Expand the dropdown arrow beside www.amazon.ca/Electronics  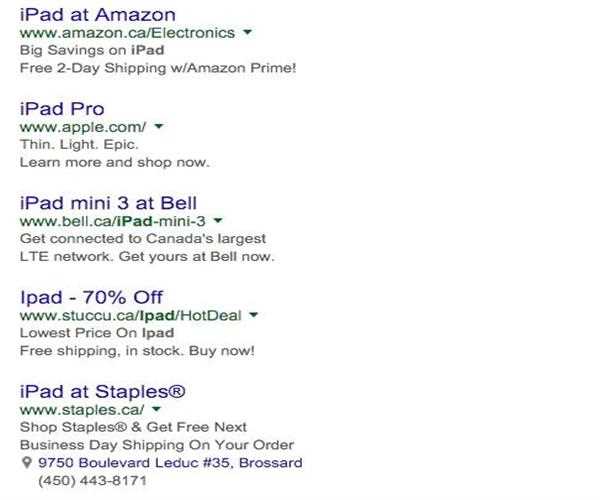[x=247, y=32]
